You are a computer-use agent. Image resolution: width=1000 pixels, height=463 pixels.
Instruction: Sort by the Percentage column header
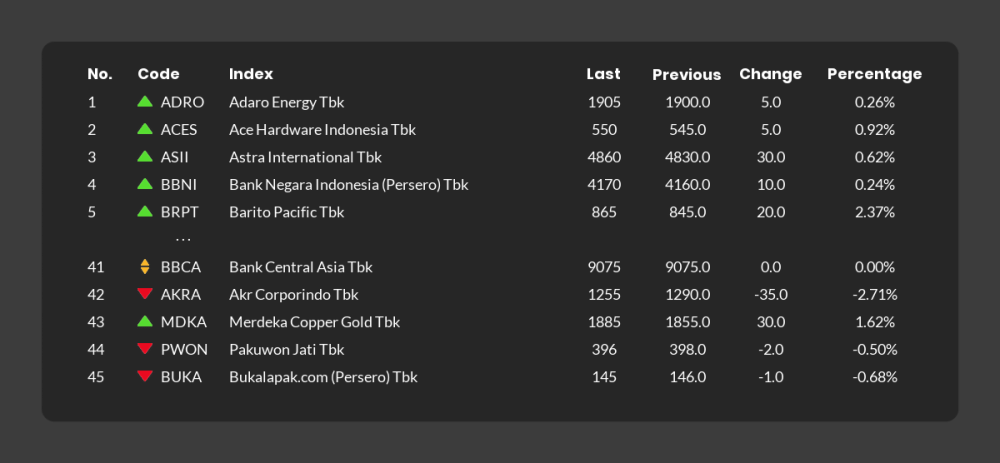[x=874, y=74]
